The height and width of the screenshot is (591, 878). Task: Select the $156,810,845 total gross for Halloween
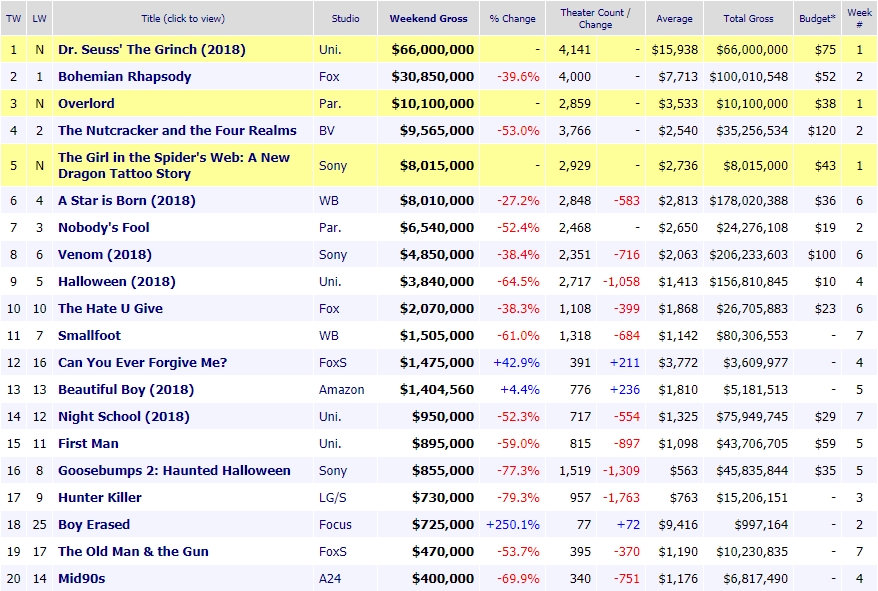(x=749, y=281)
